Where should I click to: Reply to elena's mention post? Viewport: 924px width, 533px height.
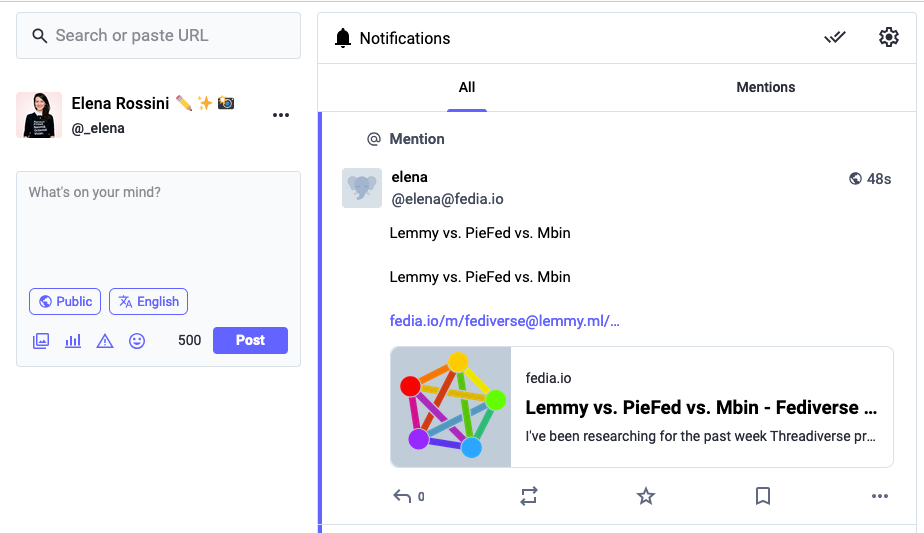coord(403,496)
